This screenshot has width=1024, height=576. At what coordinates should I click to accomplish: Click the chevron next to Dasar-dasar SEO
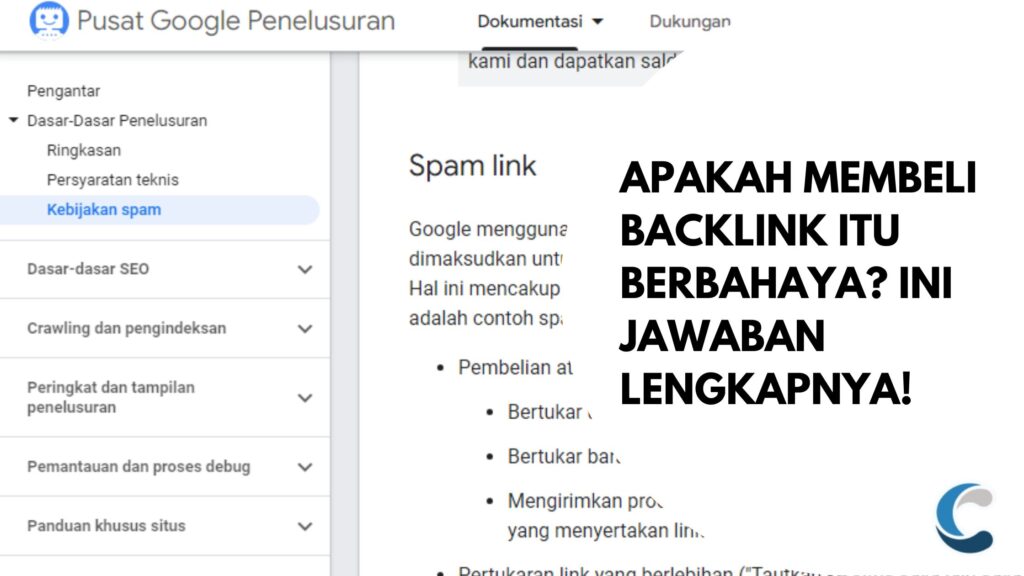point(305,270)
